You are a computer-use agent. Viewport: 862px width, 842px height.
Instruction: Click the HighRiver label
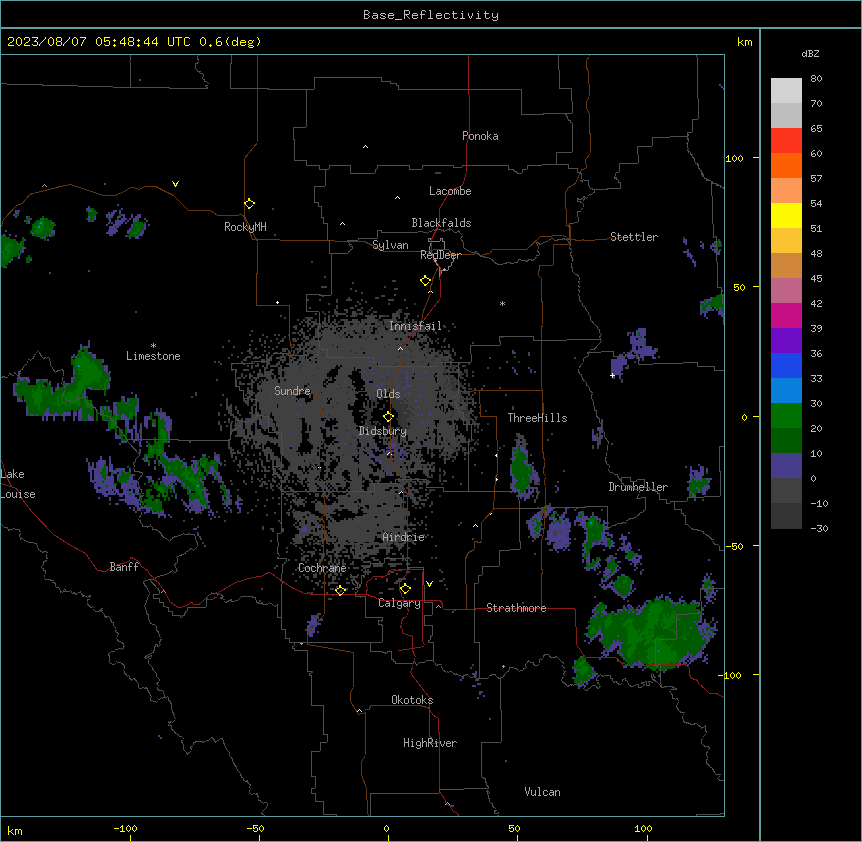(x=430, y=743)
